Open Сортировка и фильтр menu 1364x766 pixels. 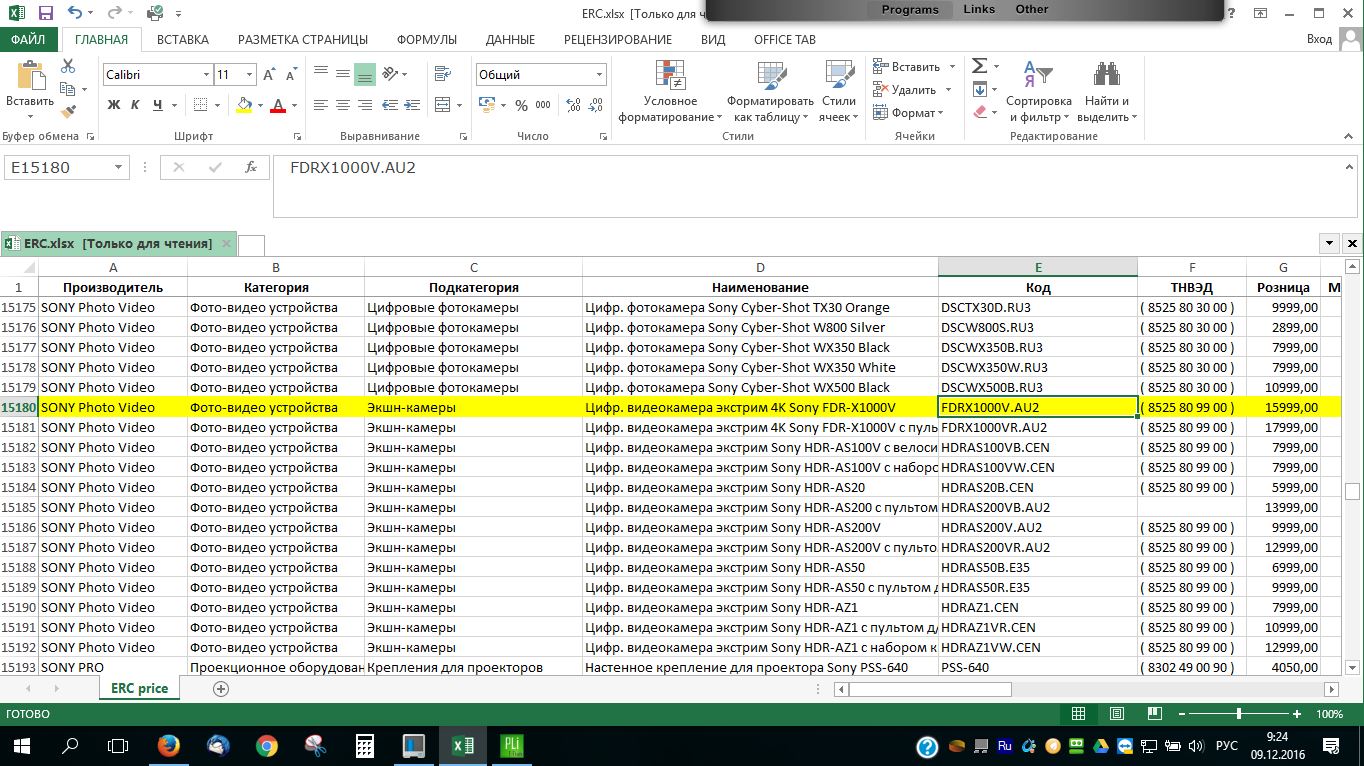click(1039, 92)
